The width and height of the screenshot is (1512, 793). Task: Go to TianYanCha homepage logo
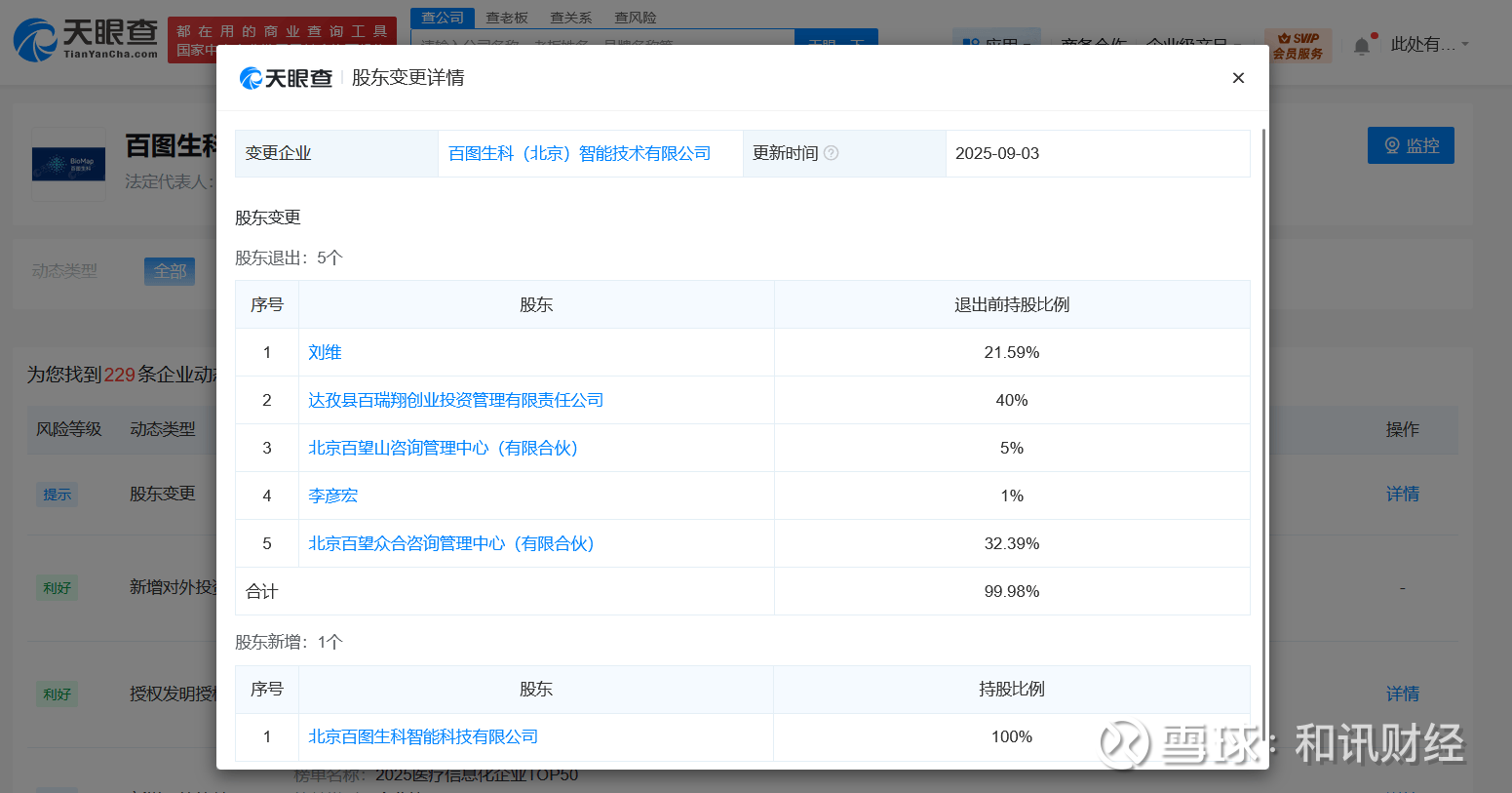[86, 40]
